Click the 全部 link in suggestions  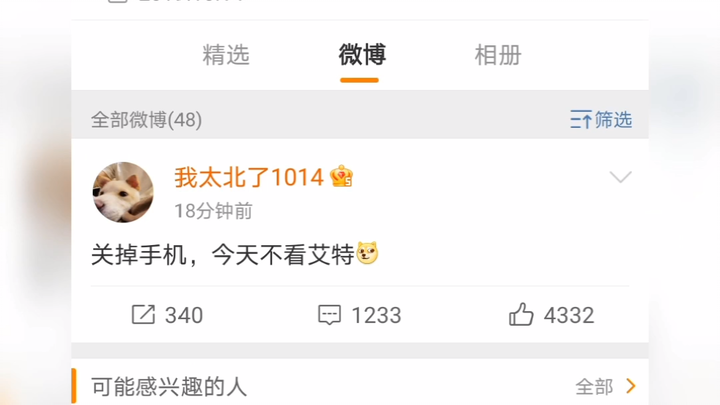tap(594, 387)
